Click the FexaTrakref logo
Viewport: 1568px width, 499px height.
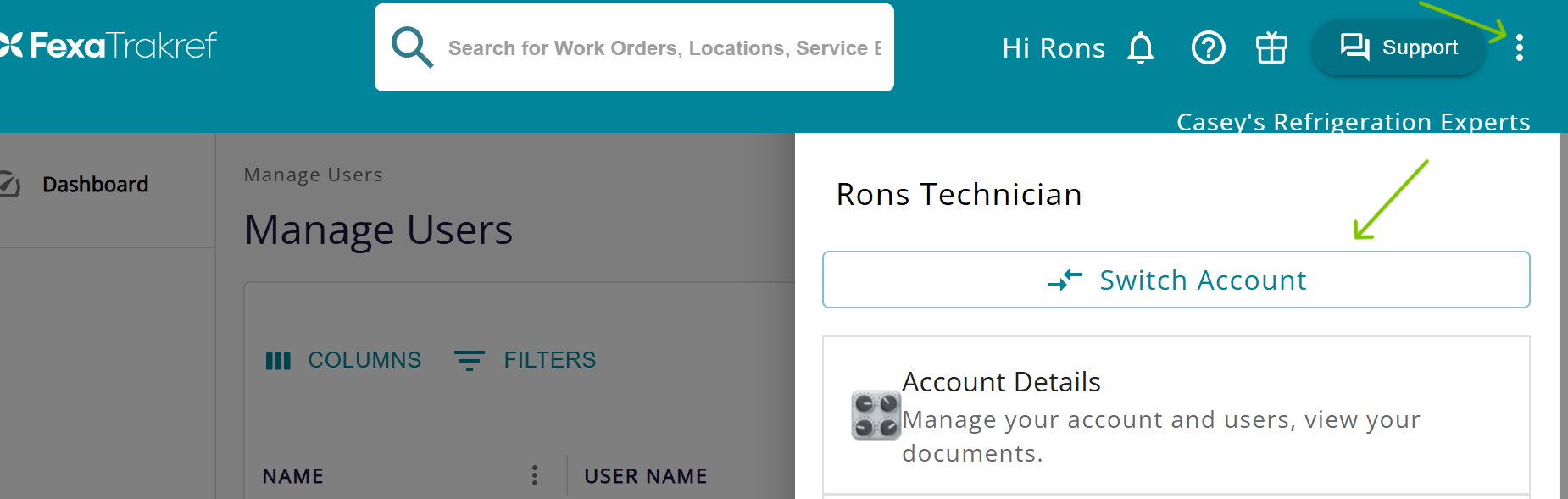point(108,46)
